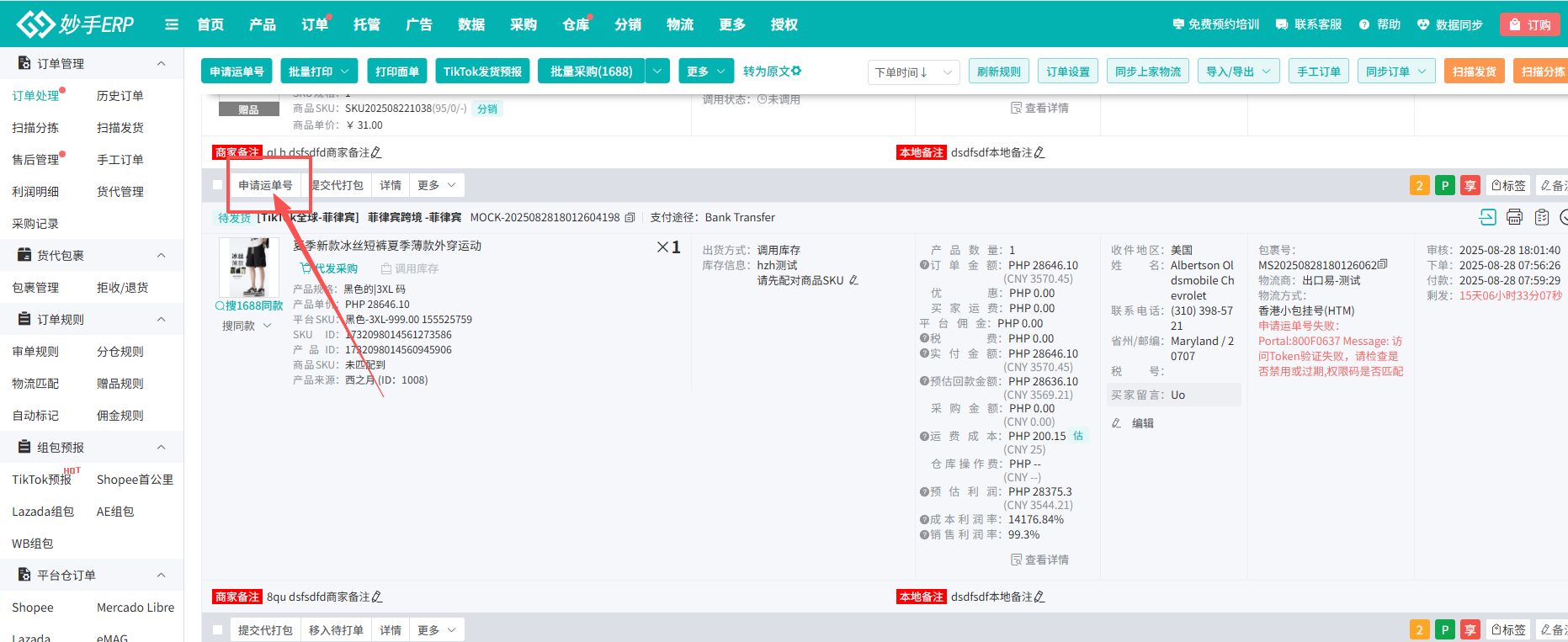
Task: Open the 批量打印 dropdown
Action: click(x=318, y=72)
